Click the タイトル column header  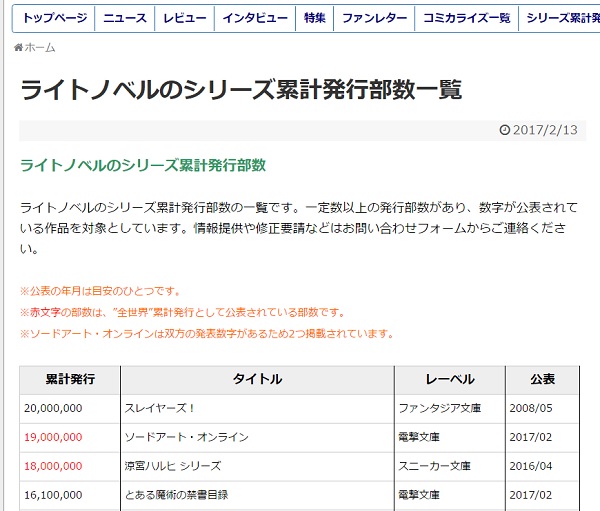coord(258,379)
